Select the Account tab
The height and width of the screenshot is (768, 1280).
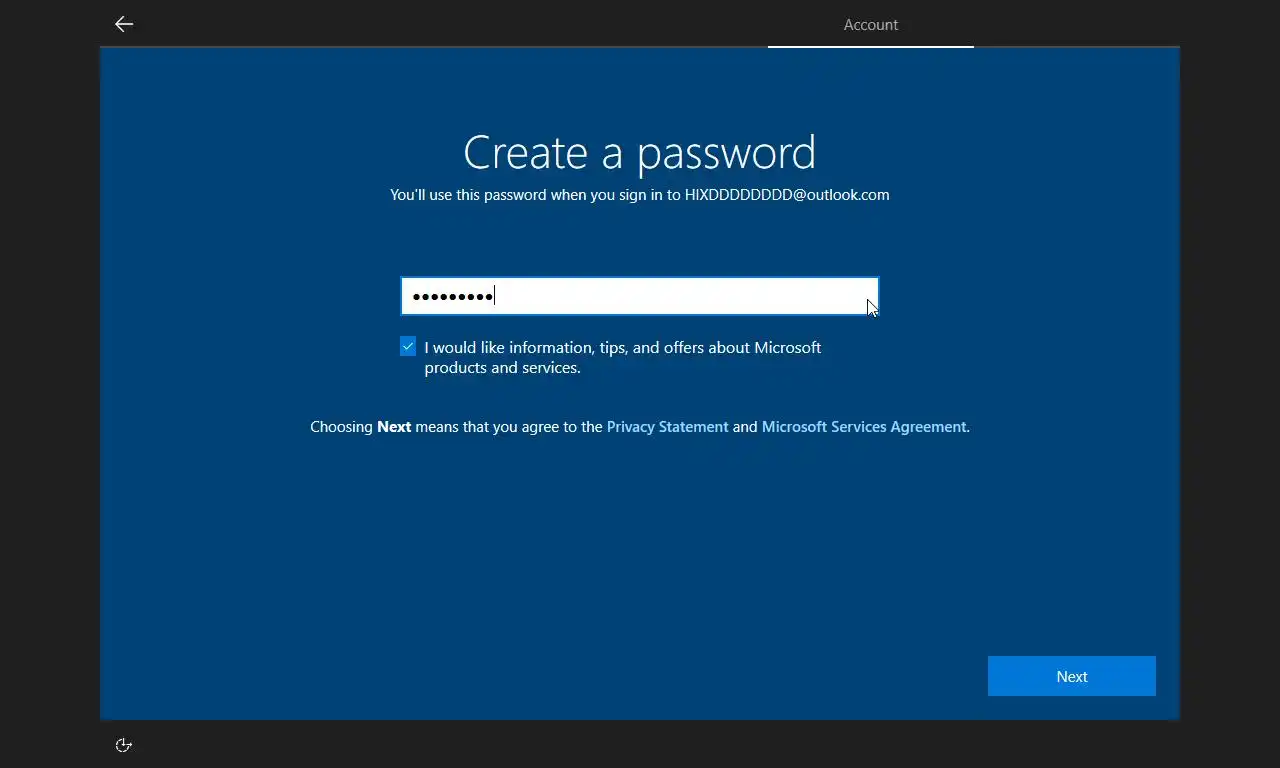point(871,25)
